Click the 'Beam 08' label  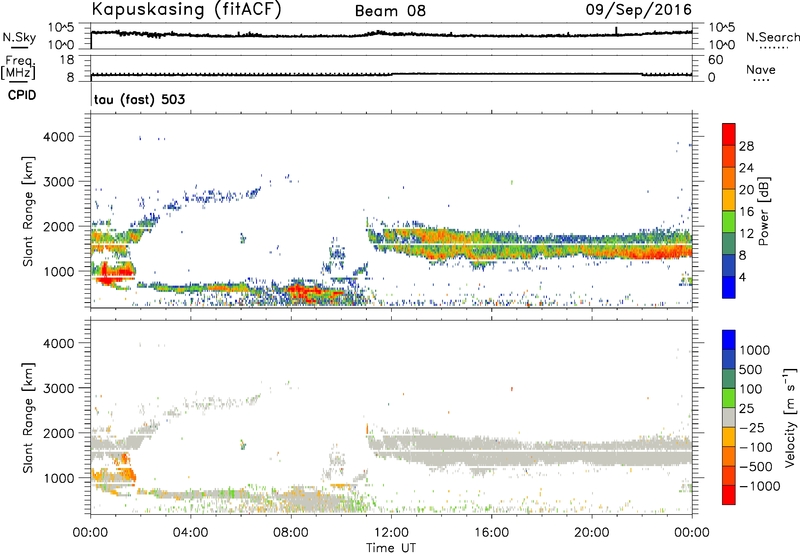tap(390, 11)
